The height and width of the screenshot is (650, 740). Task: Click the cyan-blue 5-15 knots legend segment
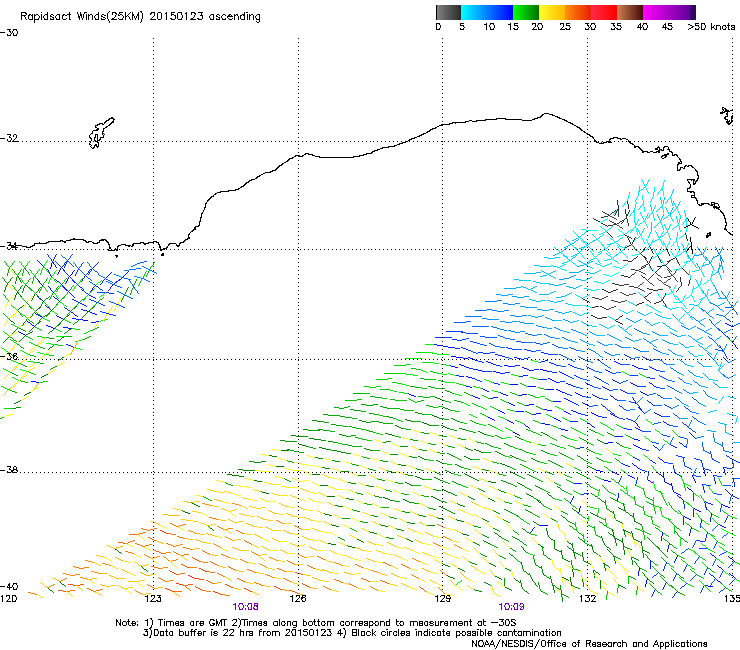(487, 12)
